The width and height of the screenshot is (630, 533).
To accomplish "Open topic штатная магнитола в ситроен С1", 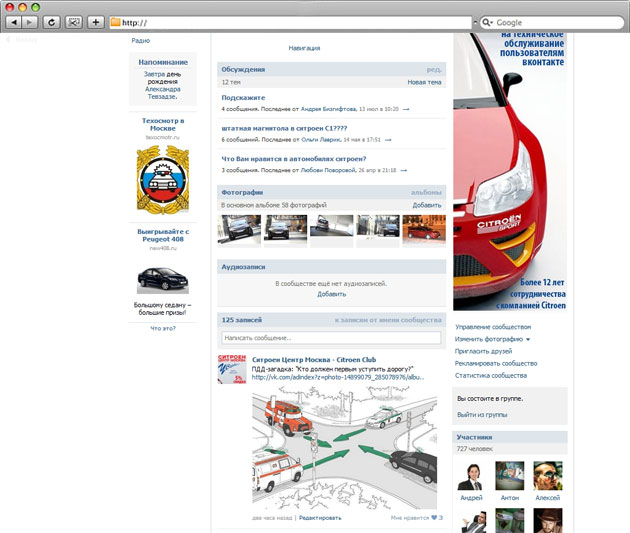I will (284, 128).
